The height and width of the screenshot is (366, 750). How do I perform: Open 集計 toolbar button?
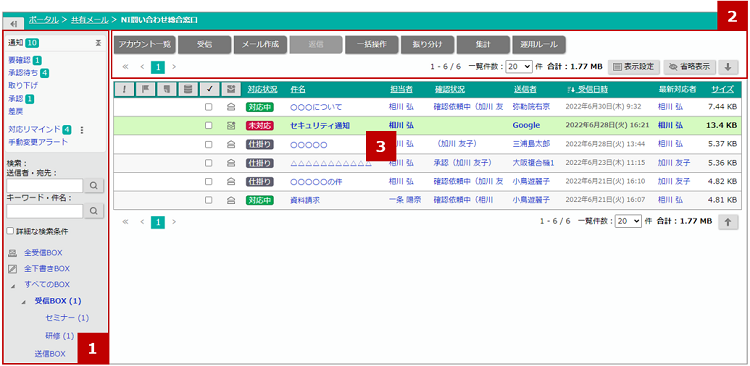pos(483,45)
